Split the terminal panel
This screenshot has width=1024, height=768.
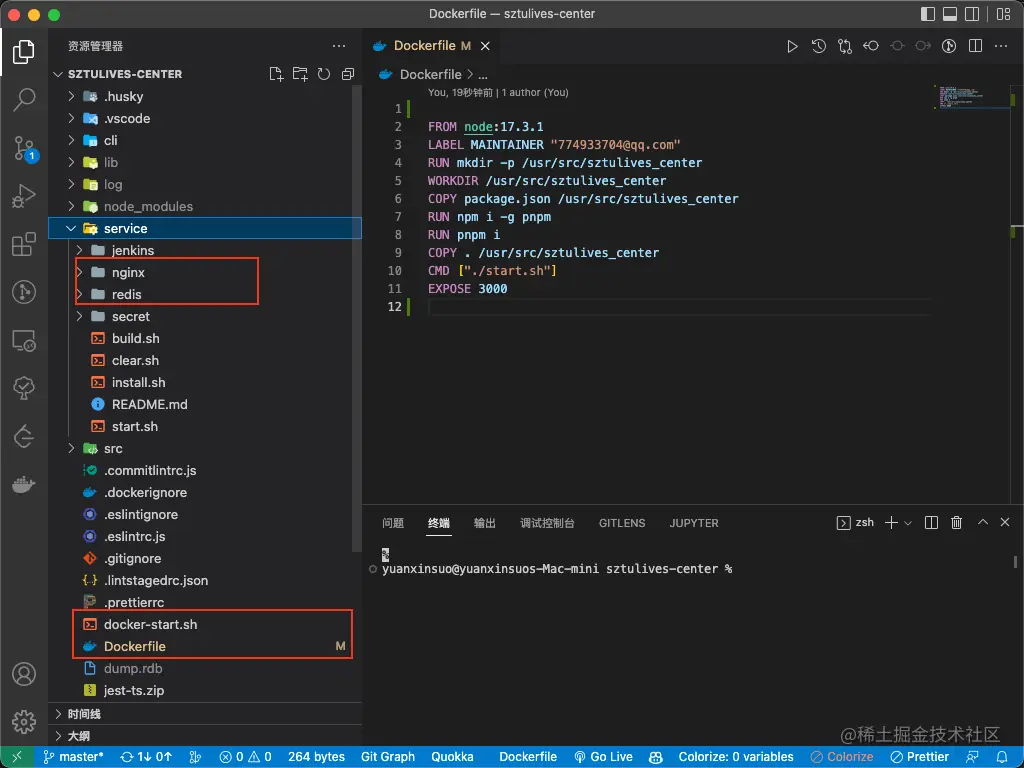(x=931, y=522)
